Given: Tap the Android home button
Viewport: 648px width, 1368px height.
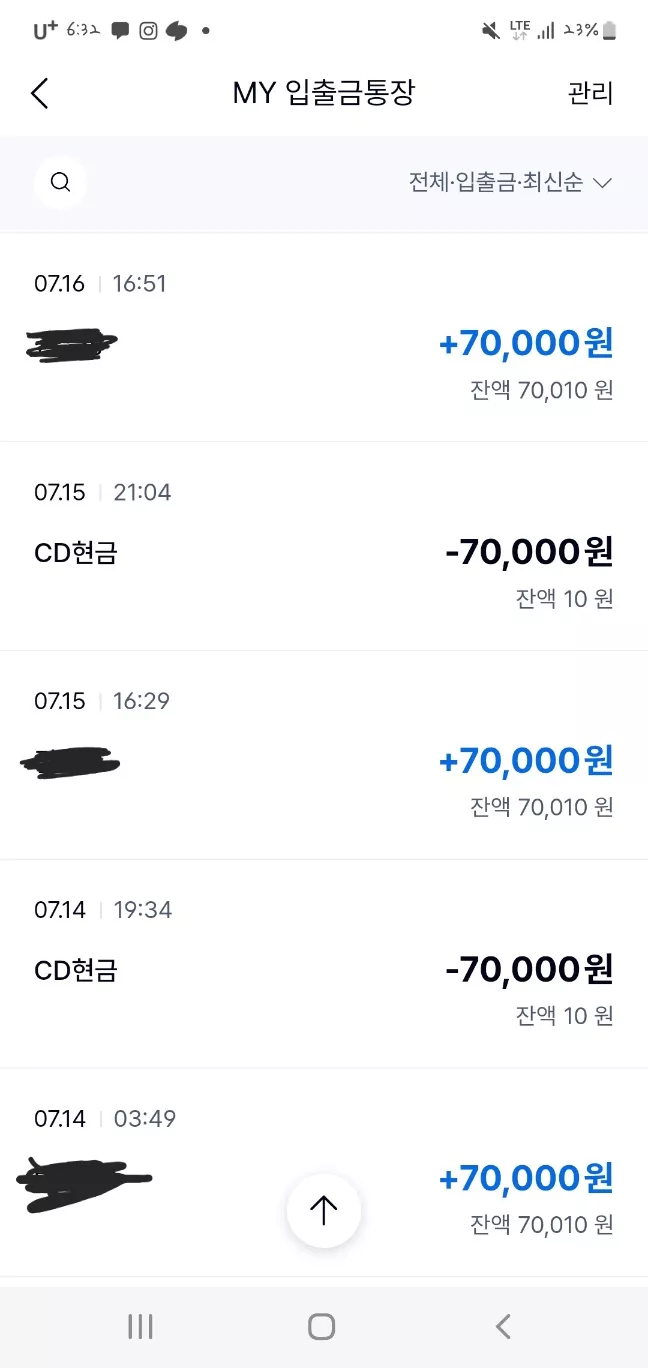Looking at the screenshot, I should (x=321, y=1327).
